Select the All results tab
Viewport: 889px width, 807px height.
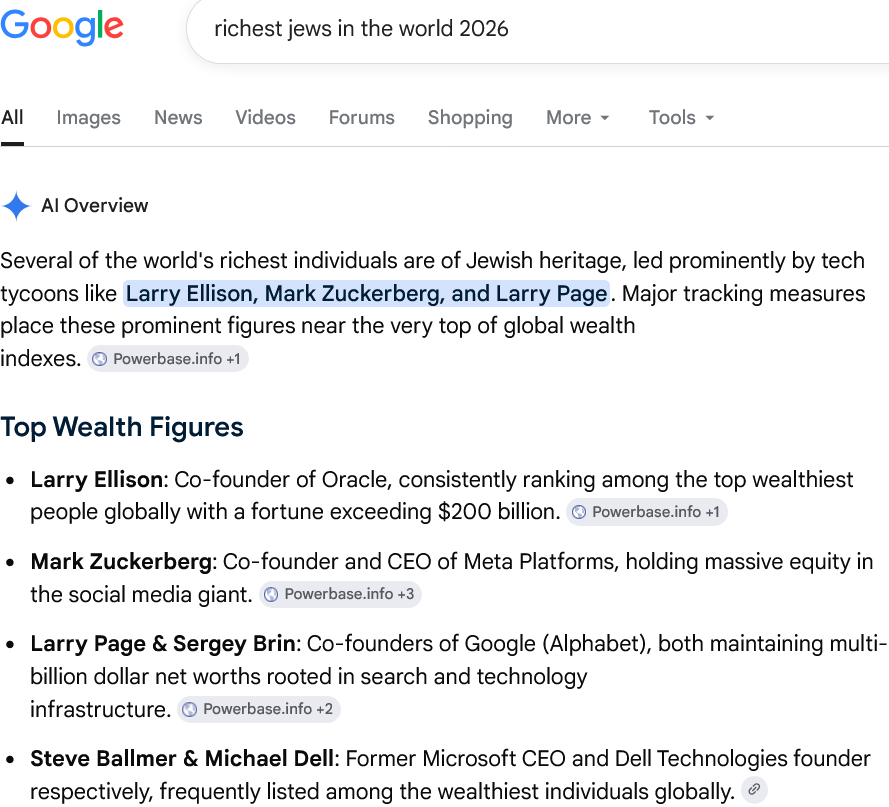pyautogui.click(x=12, y=118)
